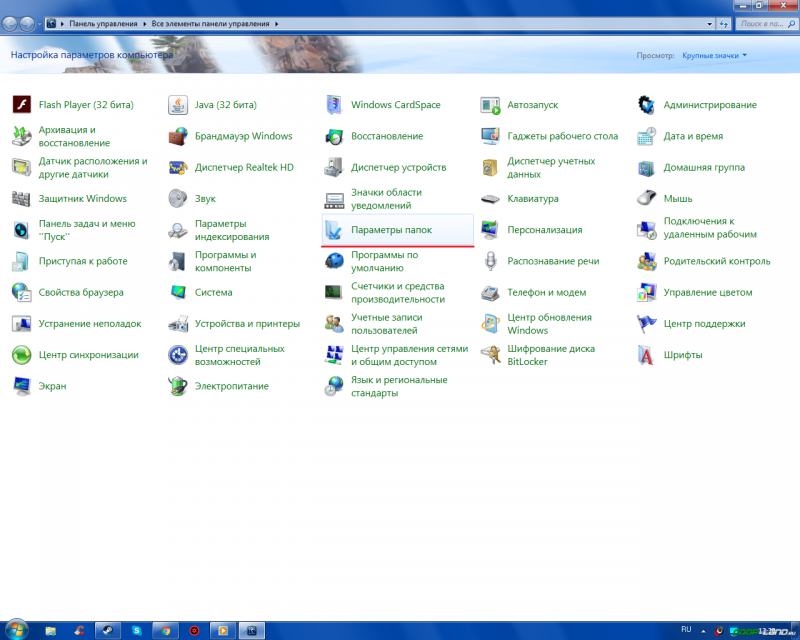This screenshot has width=800, height=640.
Task: Open the Администрирование gear icon
Action: pyautogui.click(x=646, y=105)
